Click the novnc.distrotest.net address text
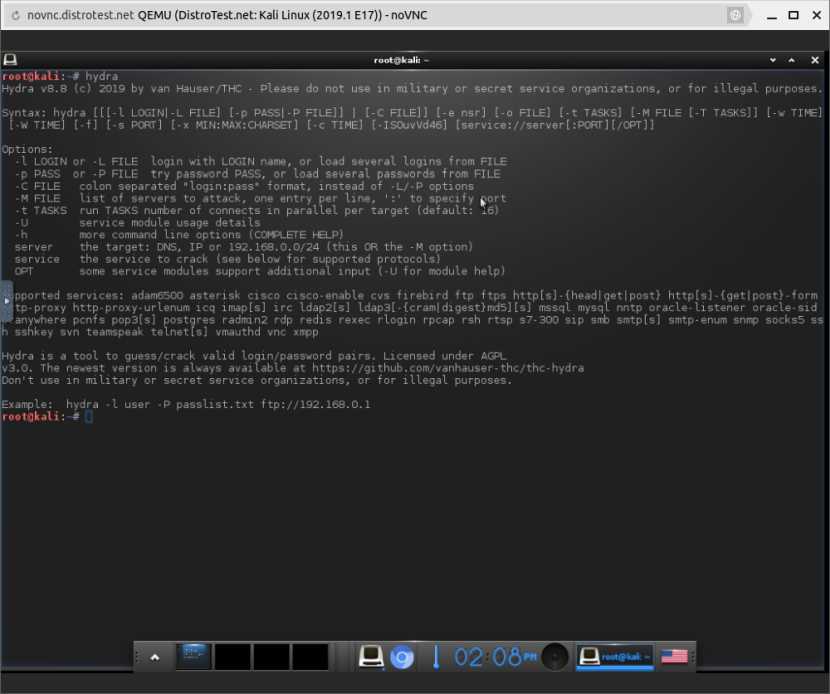830x694 pixels. coord(80,15)
